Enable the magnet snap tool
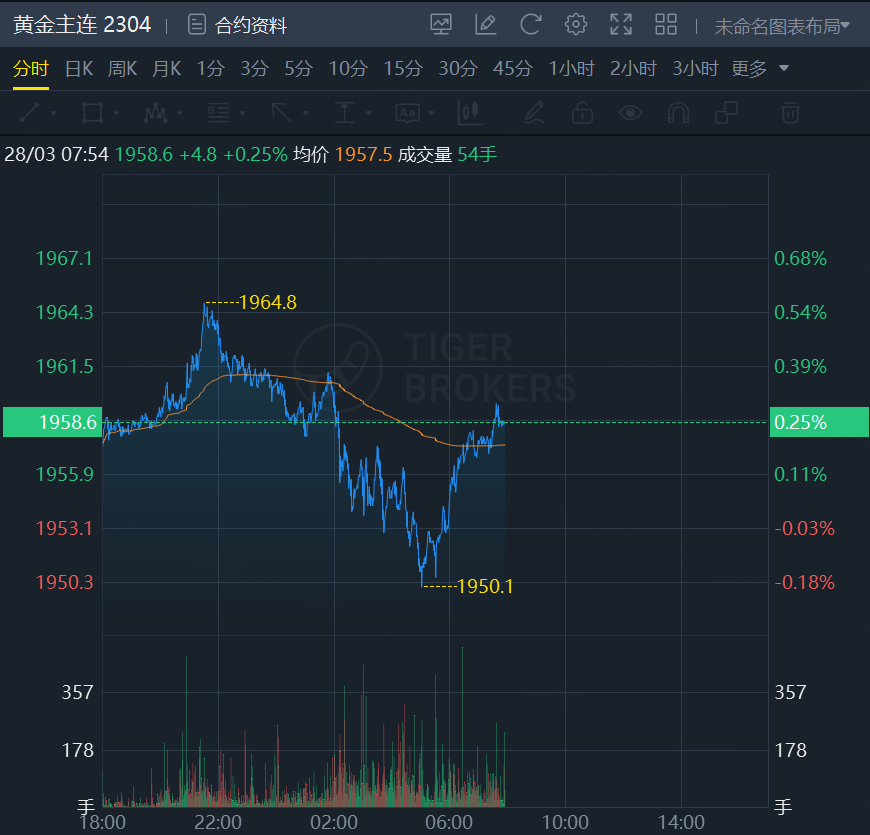The height and width of the screenshot is (835, 870). pos(678,113)
